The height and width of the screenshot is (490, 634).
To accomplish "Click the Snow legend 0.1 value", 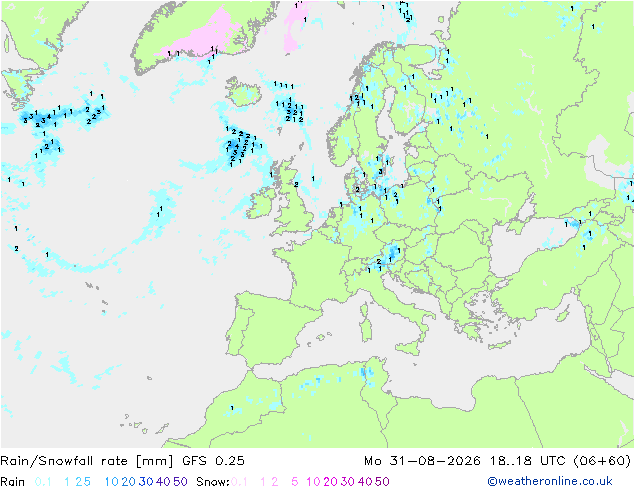I will click(239, 482).
